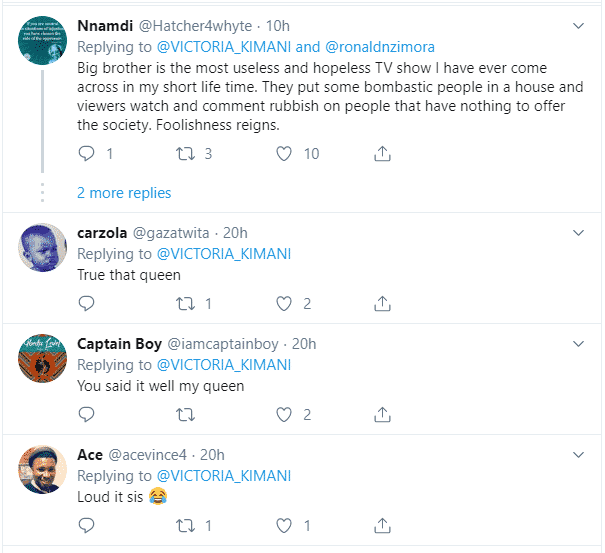Reply to carzola's 'True that queen' tweet

point(86,304)
